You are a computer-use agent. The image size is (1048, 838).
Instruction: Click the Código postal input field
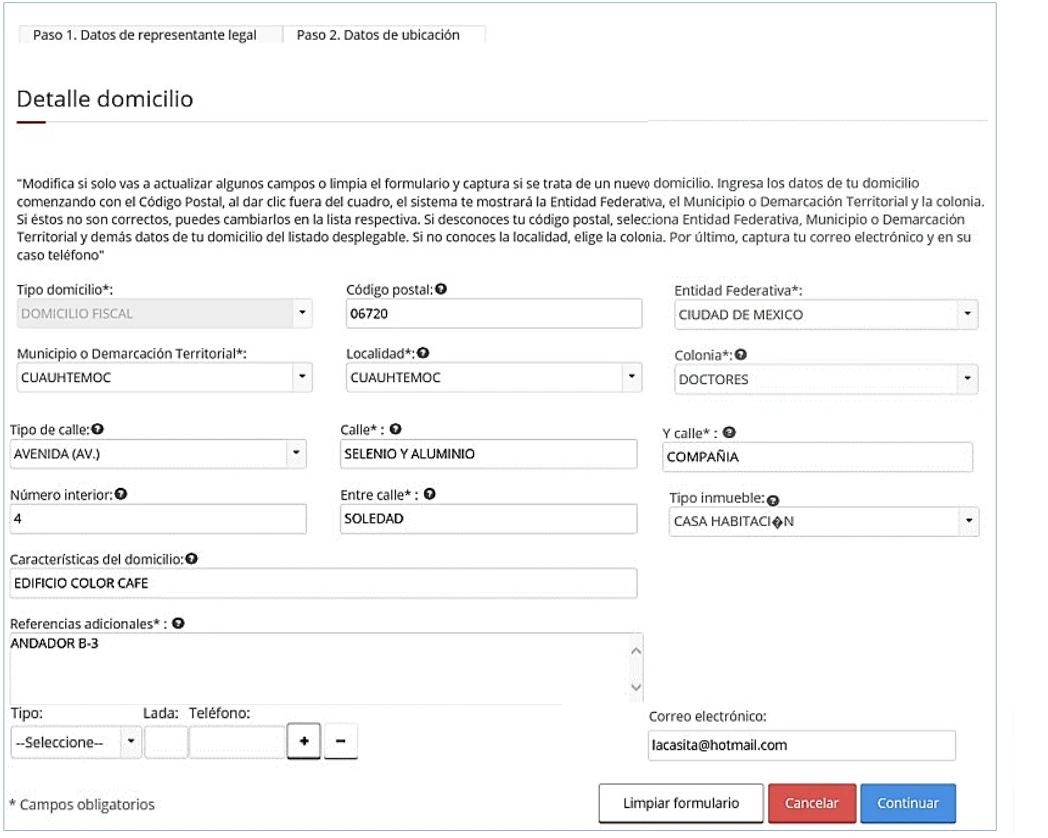point(494,313)
